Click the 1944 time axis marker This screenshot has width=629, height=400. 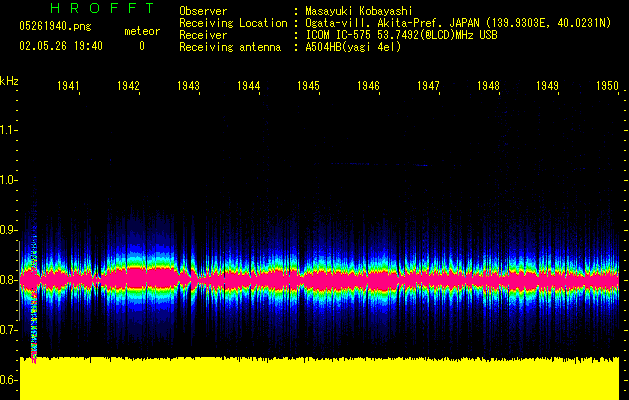[249, 85]
